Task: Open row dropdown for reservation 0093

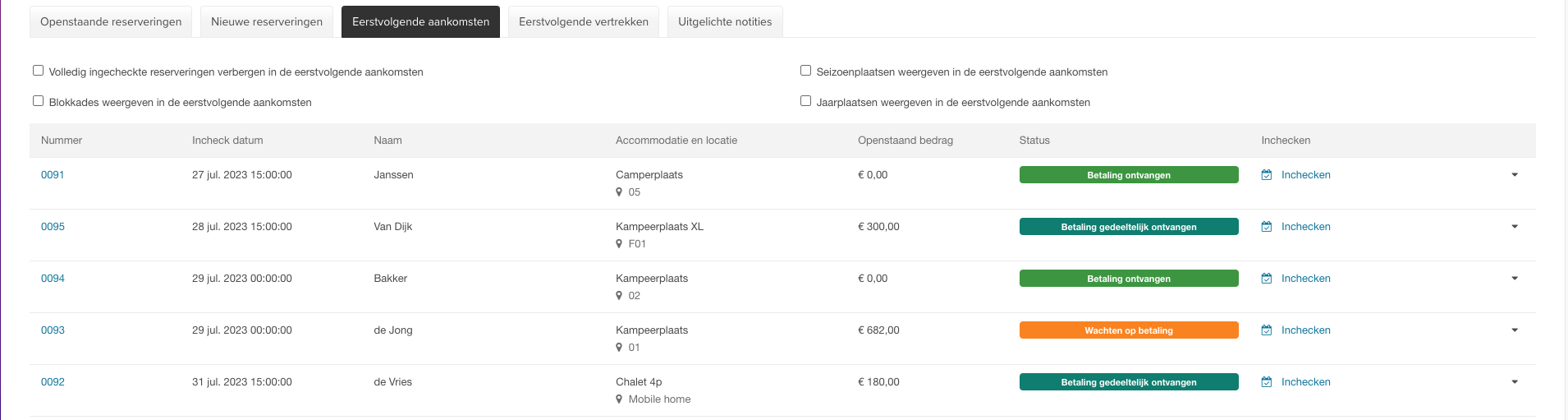Action: (x=1515, y=330)
